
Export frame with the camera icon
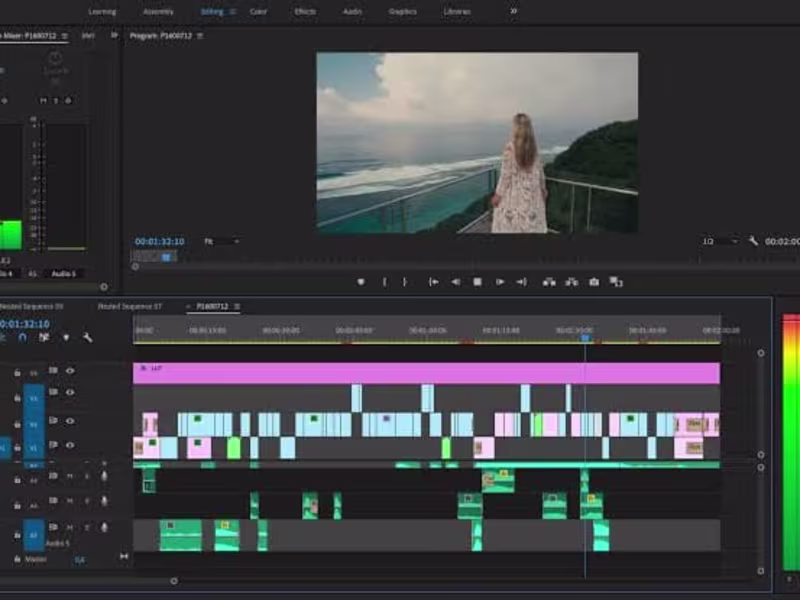594,282
